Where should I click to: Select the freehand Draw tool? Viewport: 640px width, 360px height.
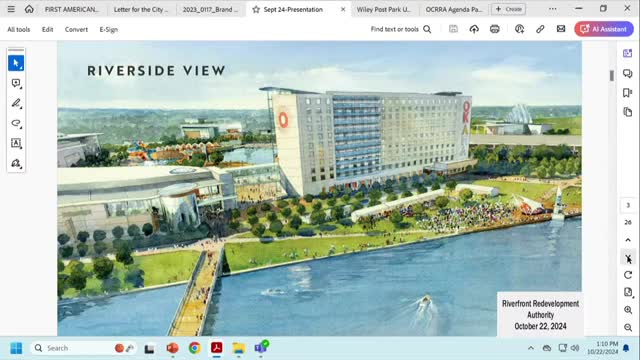[x=16, y=123]
